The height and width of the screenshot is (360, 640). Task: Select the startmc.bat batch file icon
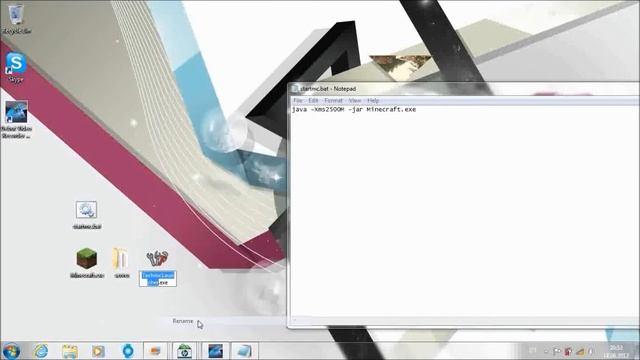pyautogui.click(x=87, y=214)
